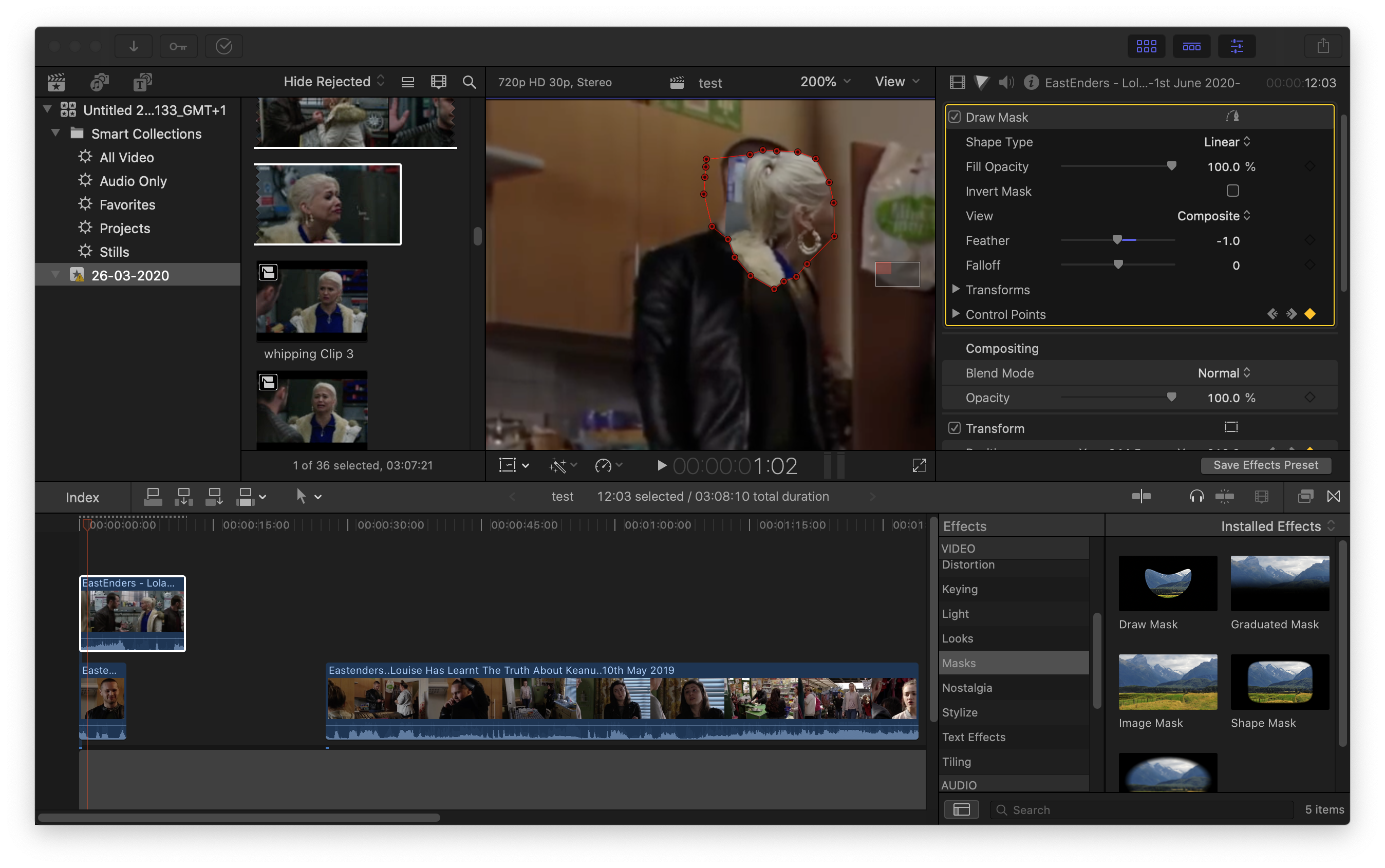The height and width of the screenshot is (868, 1385).
Task: Open the Blend Mode Normal dropdown
Action: (x=1224, y=373)
